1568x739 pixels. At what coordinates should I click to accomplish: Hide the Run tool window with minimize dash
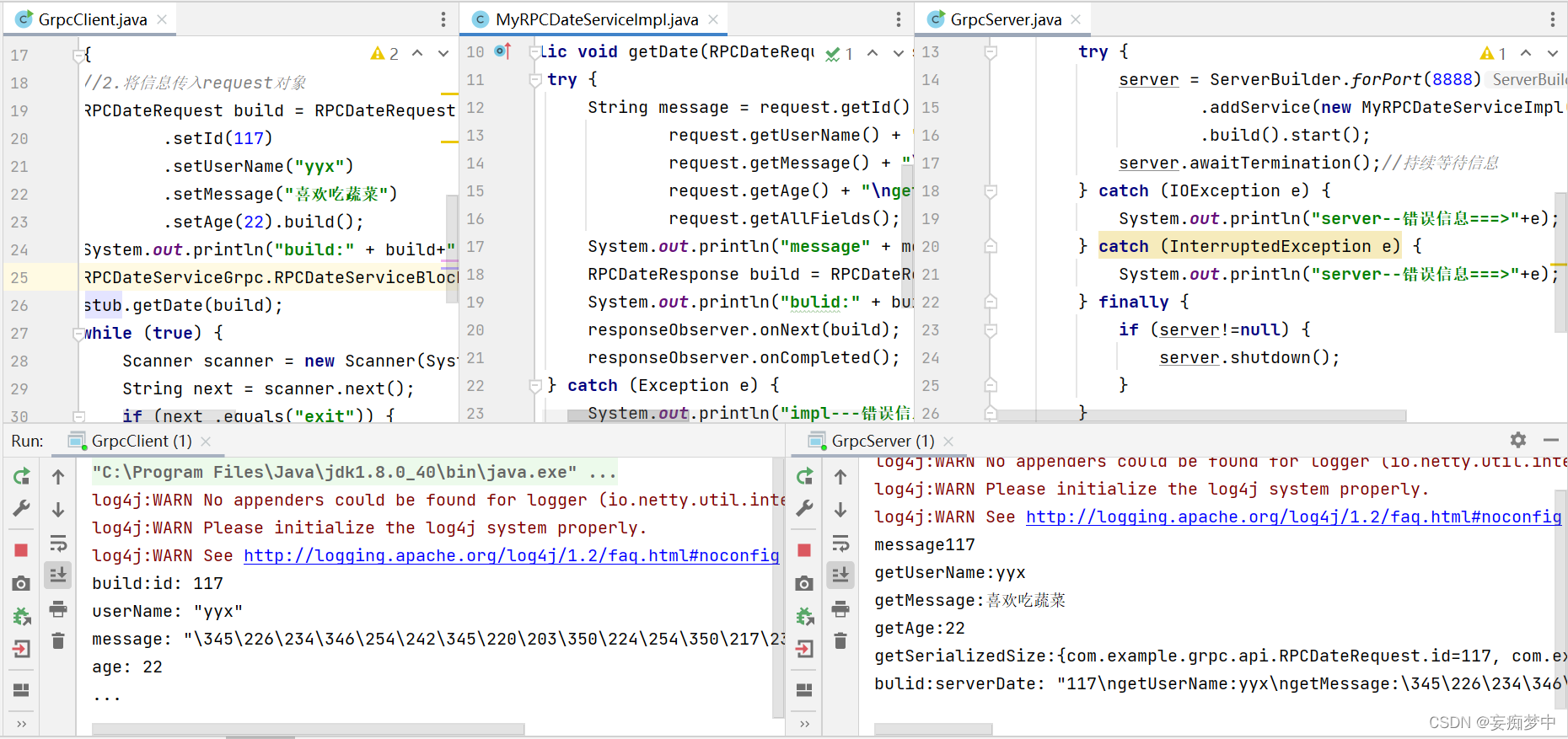[1550, 440]
